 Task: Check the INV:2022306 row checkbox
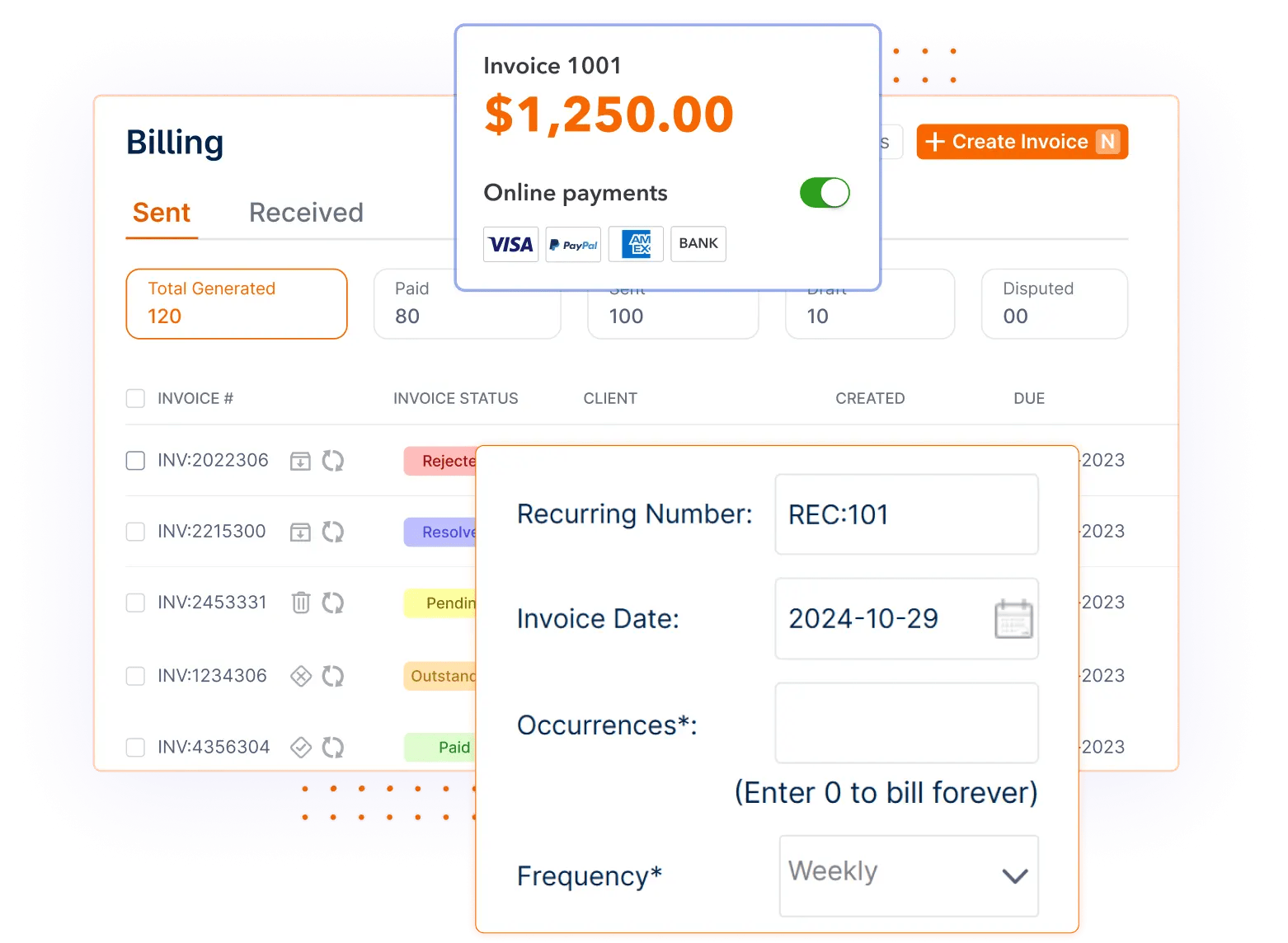[135, 460]
